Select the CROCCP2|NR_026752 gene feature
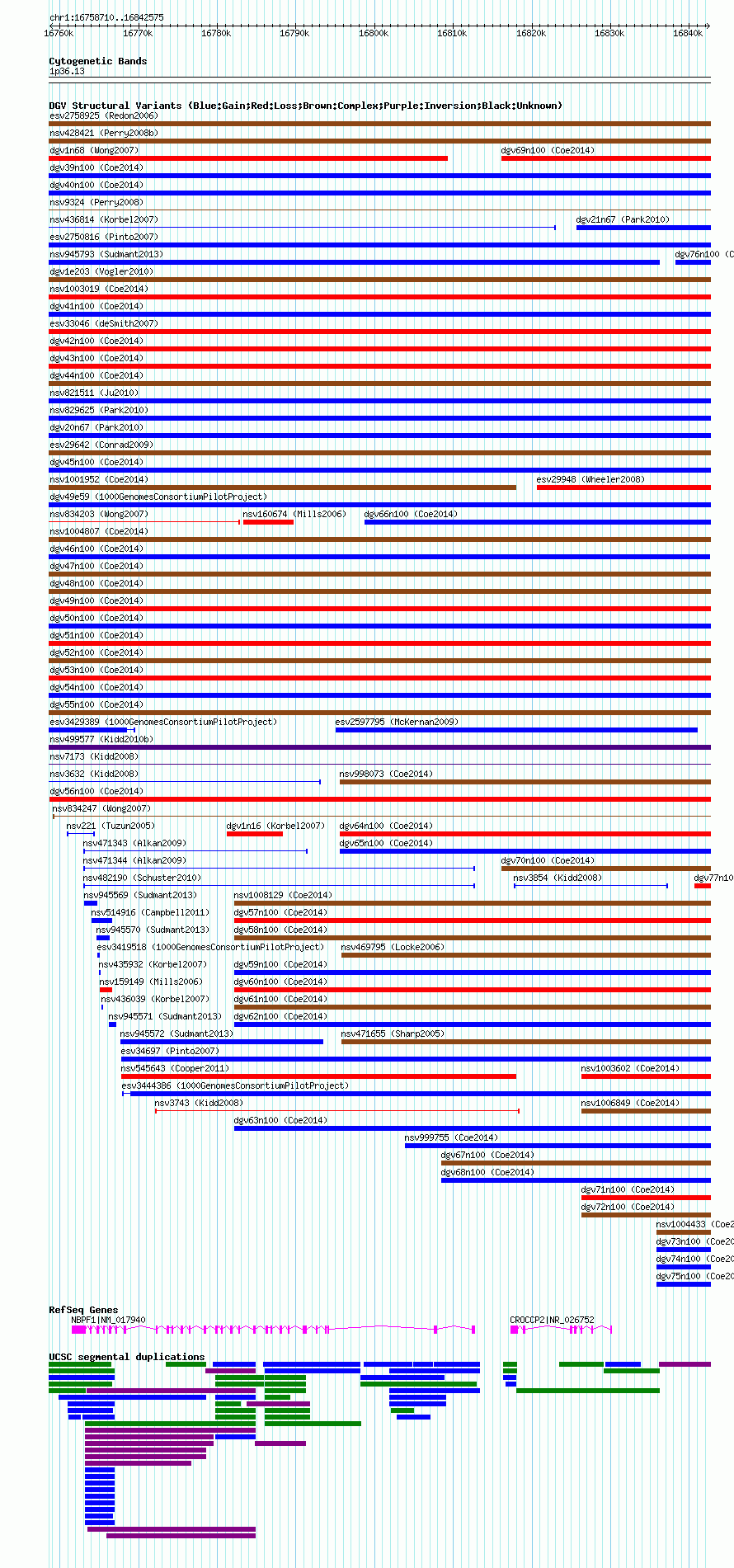This screenshot has width=734, height=1568. tap(561, 1329)
